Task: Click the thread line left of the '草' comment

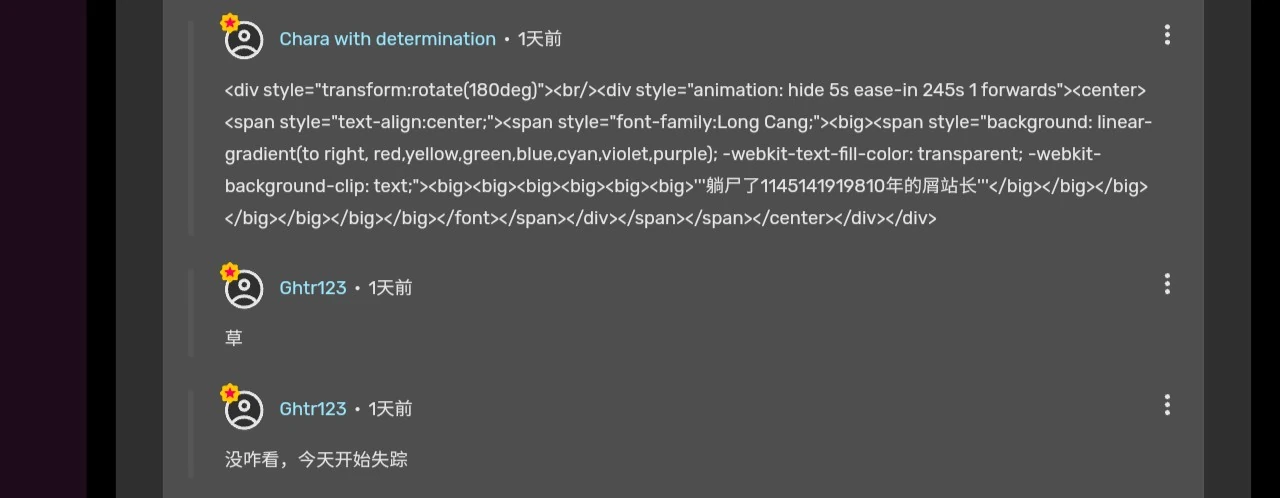Action: pyautogui.click(x=191, y=311)
